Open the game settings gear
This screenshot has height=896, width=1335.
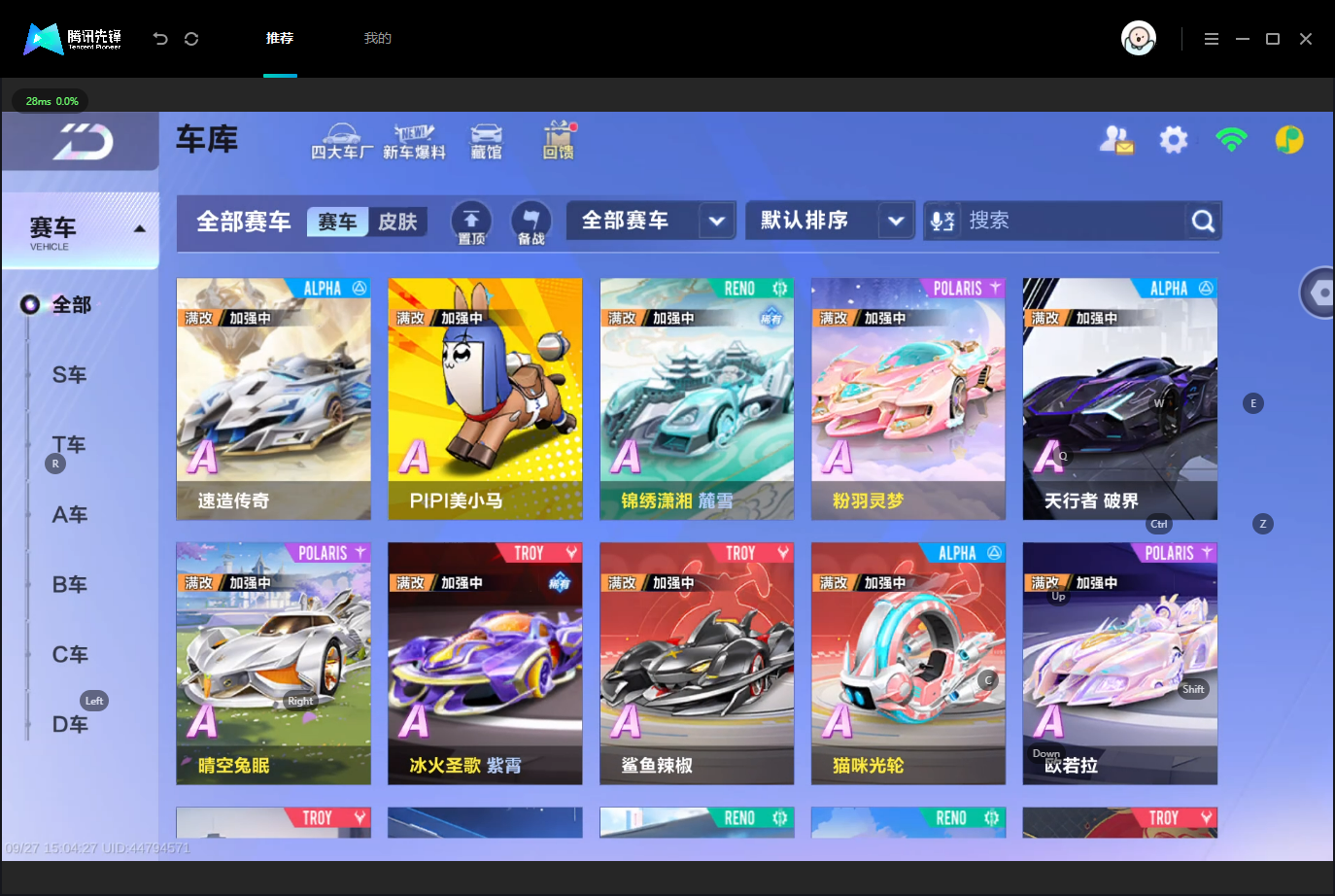click(1174, 140)
